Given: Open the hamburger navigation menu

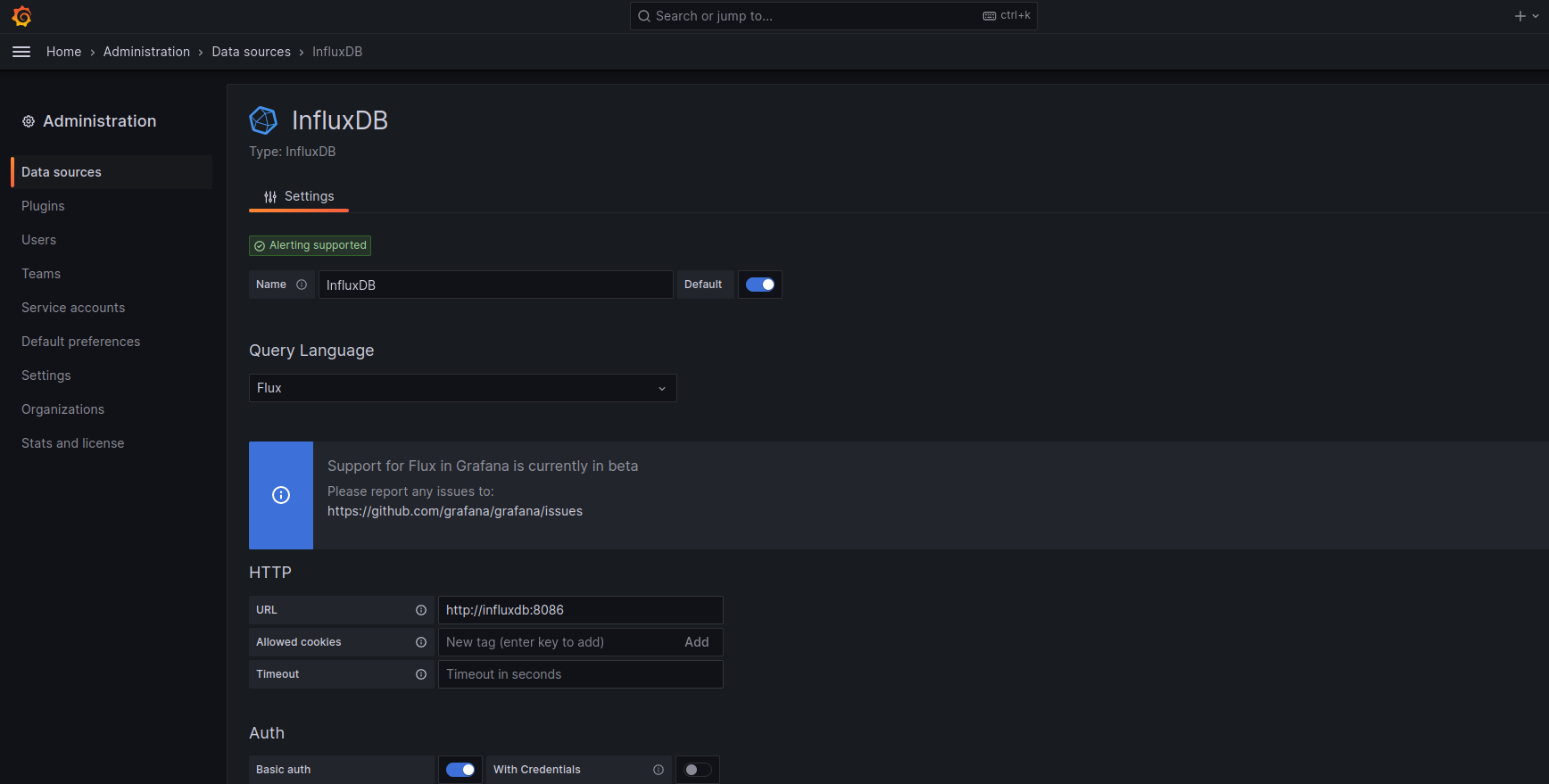Looking at the screenshot, I should pos(21,52).
